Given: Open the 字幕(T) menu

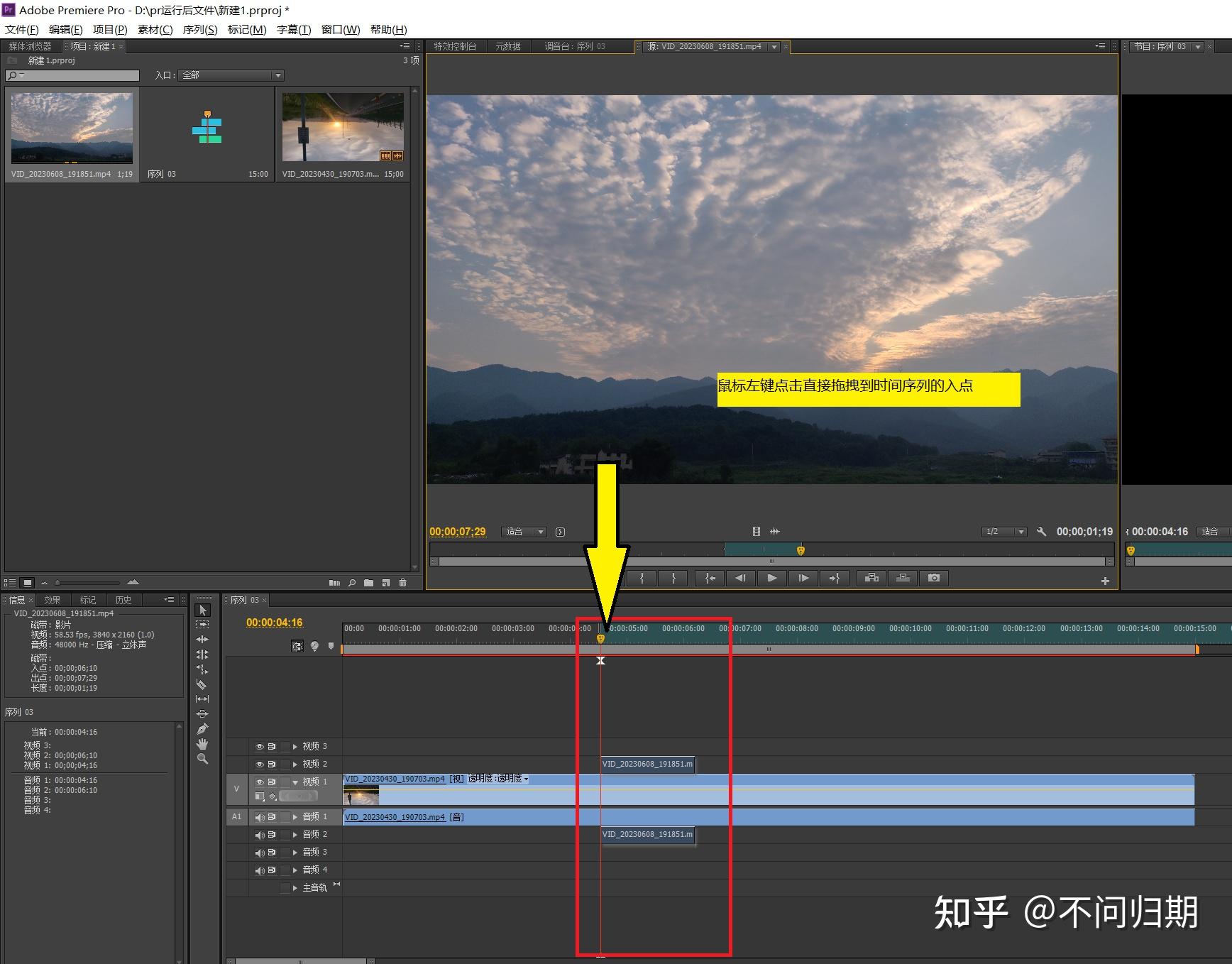Looking at the screenshot, I should click(x=294, y=29).
